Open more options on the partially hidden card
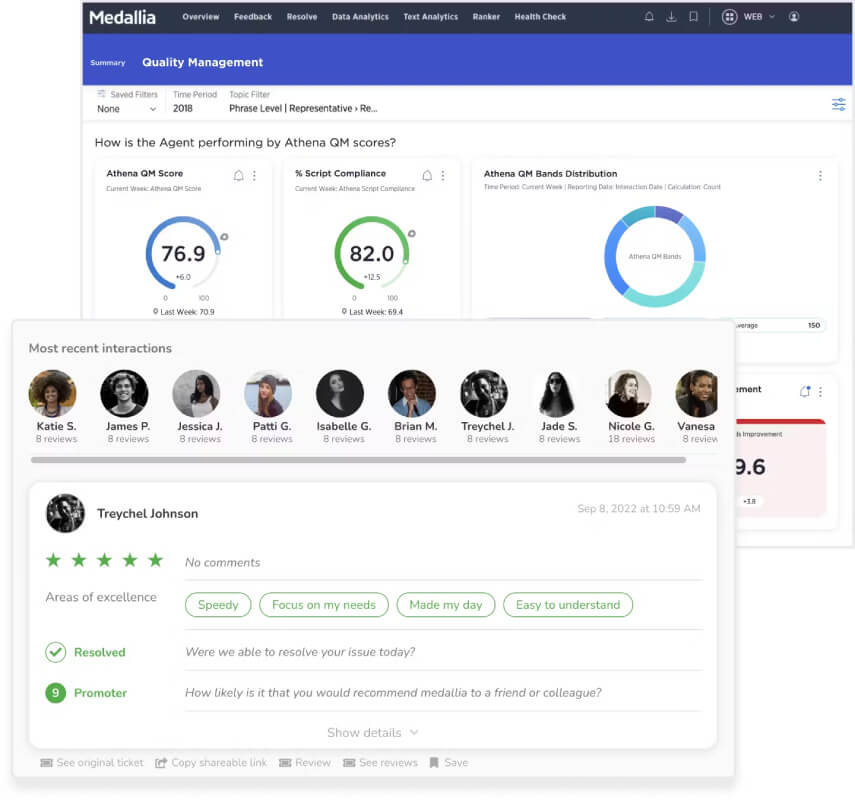855x800 pixels. click(820, 392)
